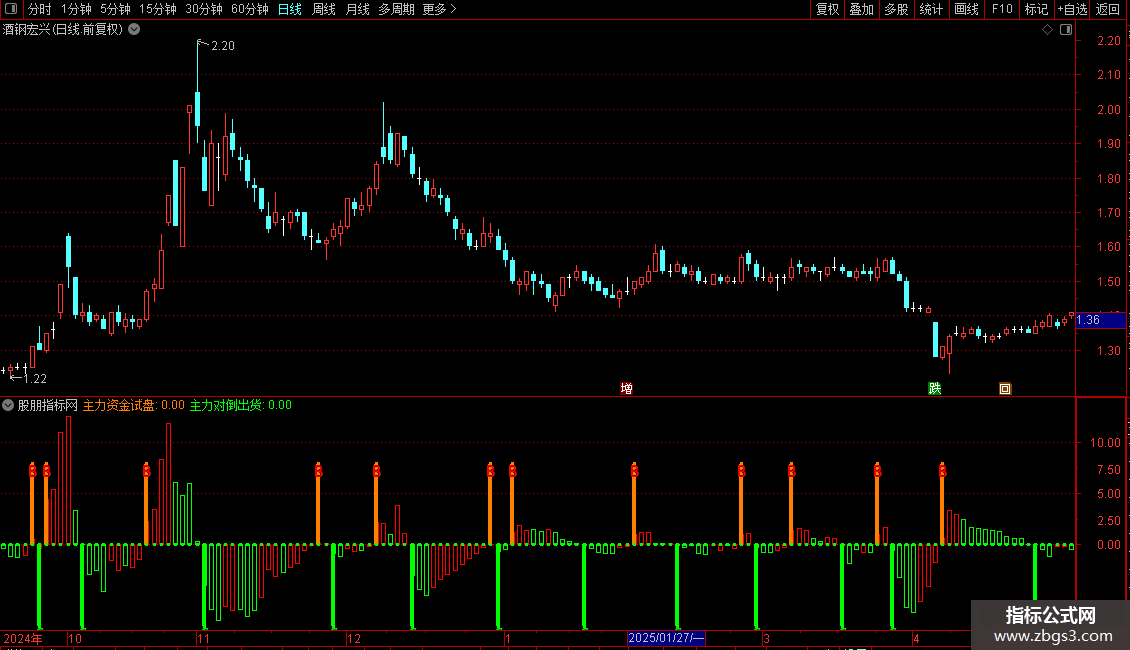
Task: Switch to 5分钟 period
Action: click(x=115, y=9)
